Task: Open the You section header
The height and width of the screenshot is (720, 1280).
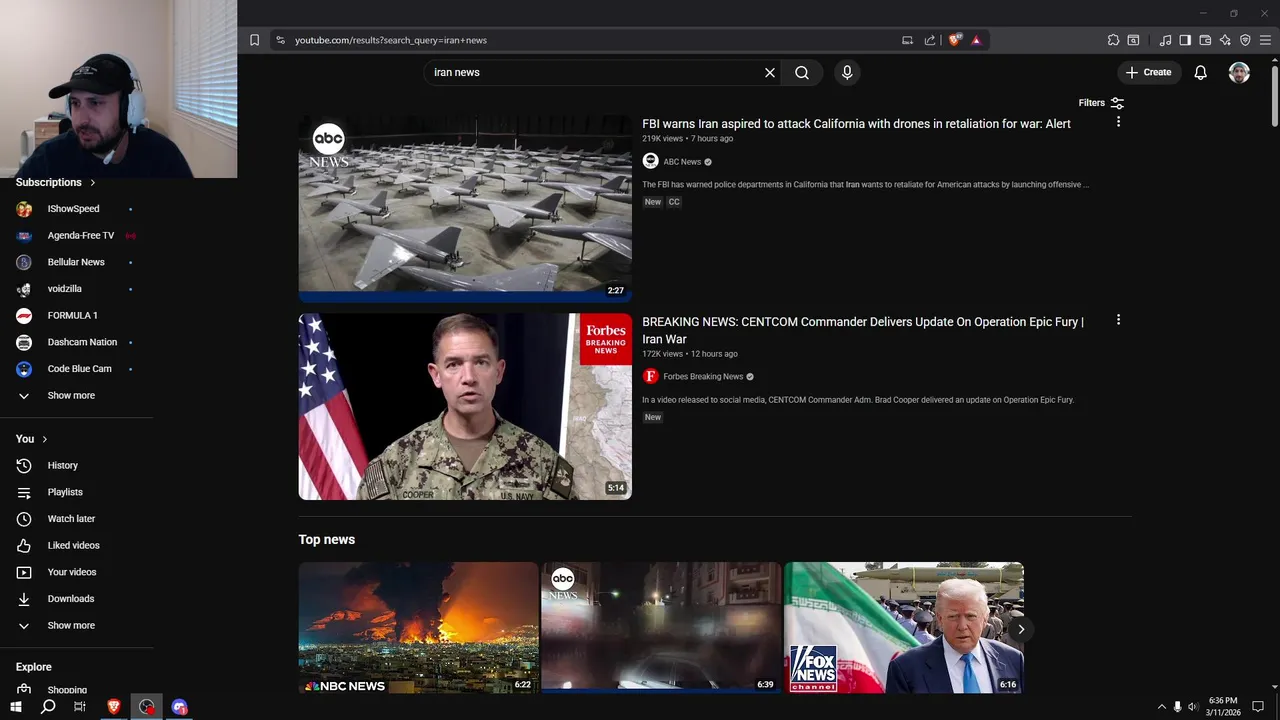Action: 31,439
